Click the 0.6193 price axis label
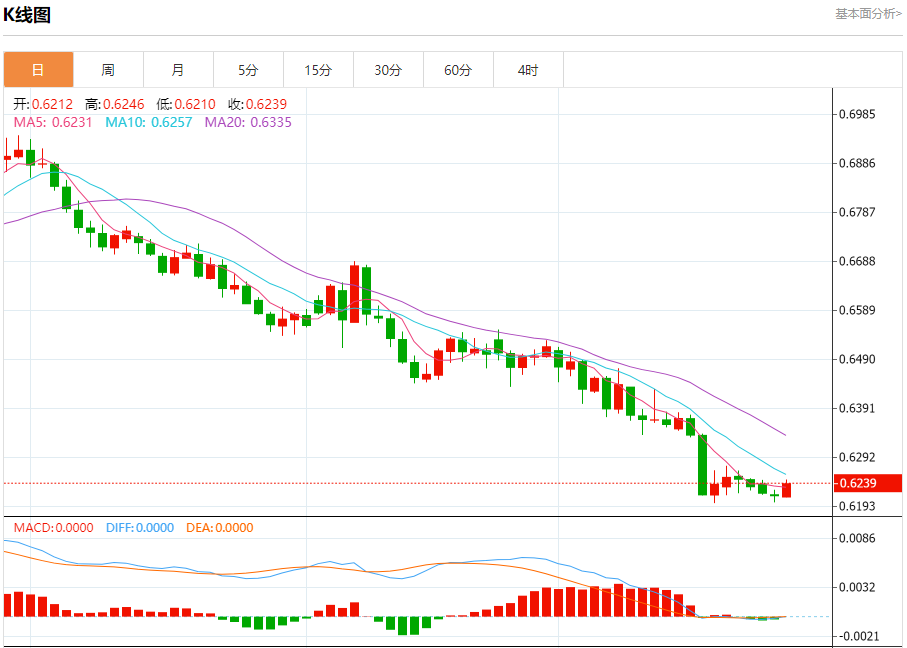This screenshot has width=907, height=648. click(857, 506)
